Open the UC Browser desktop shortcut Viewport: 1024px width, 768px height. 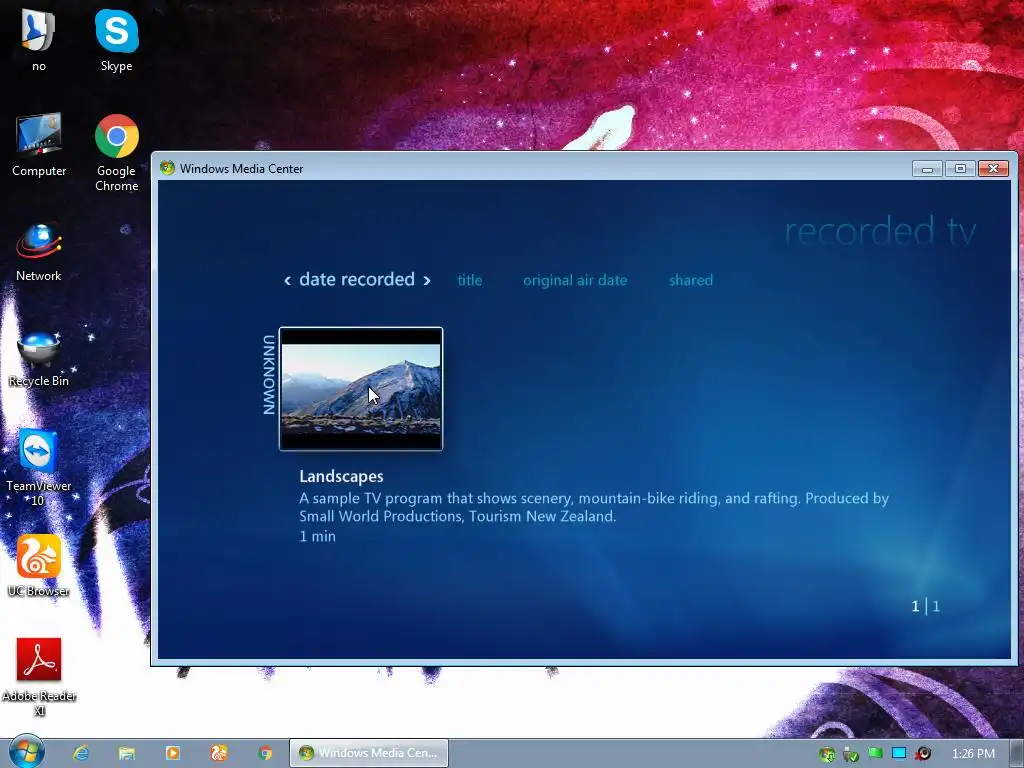point(39,566)
